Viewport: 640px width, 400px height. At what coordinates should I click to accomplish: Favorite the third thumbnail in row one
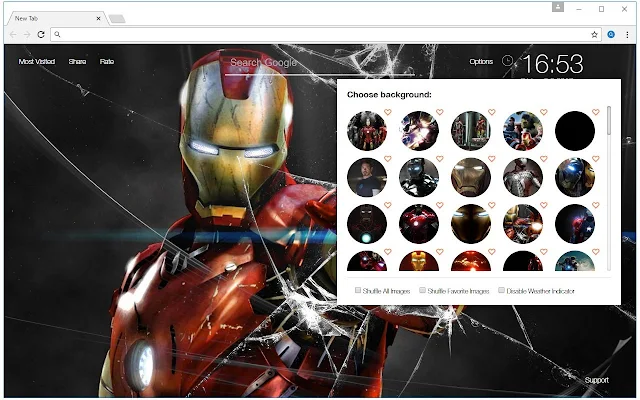tap(492, 112)
